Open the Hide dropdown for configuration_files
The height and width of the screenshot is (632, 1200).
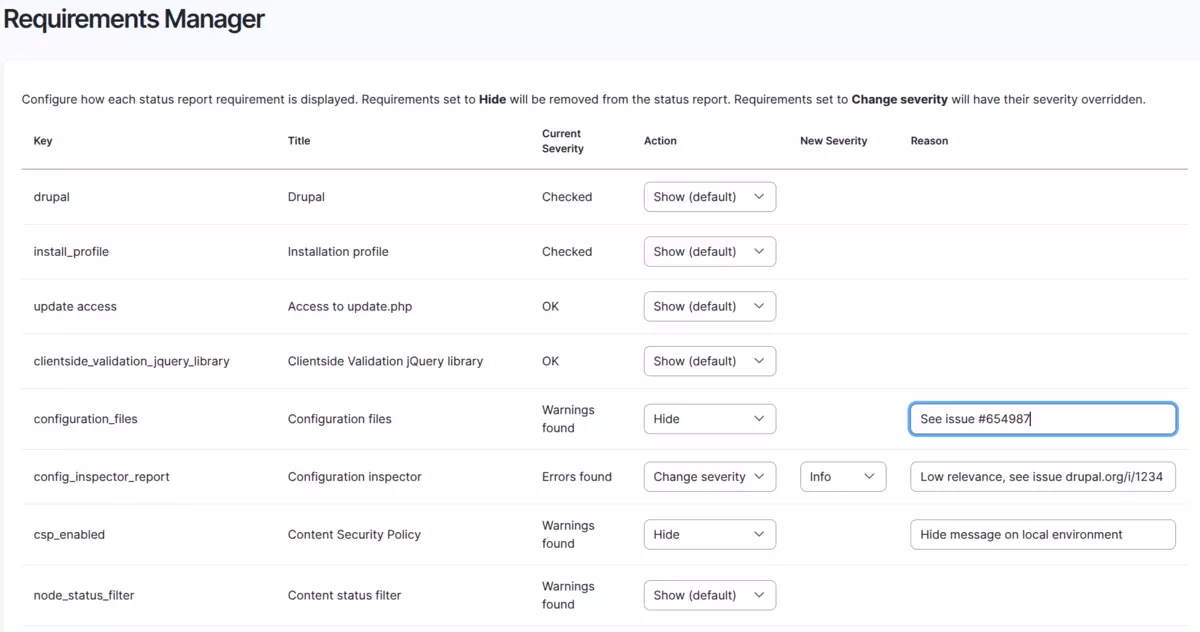click(x=709, y=419)
